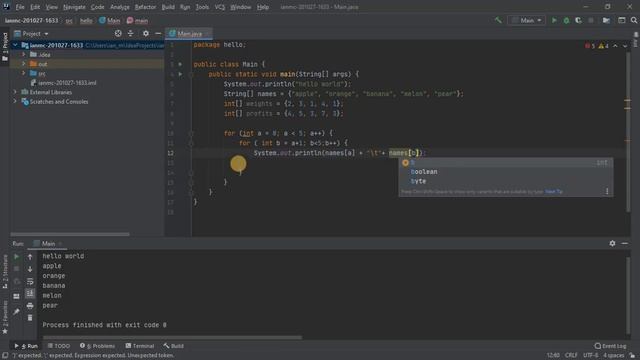
Task: Rerun Main using Run panel play icon
Action: point(16,257)
